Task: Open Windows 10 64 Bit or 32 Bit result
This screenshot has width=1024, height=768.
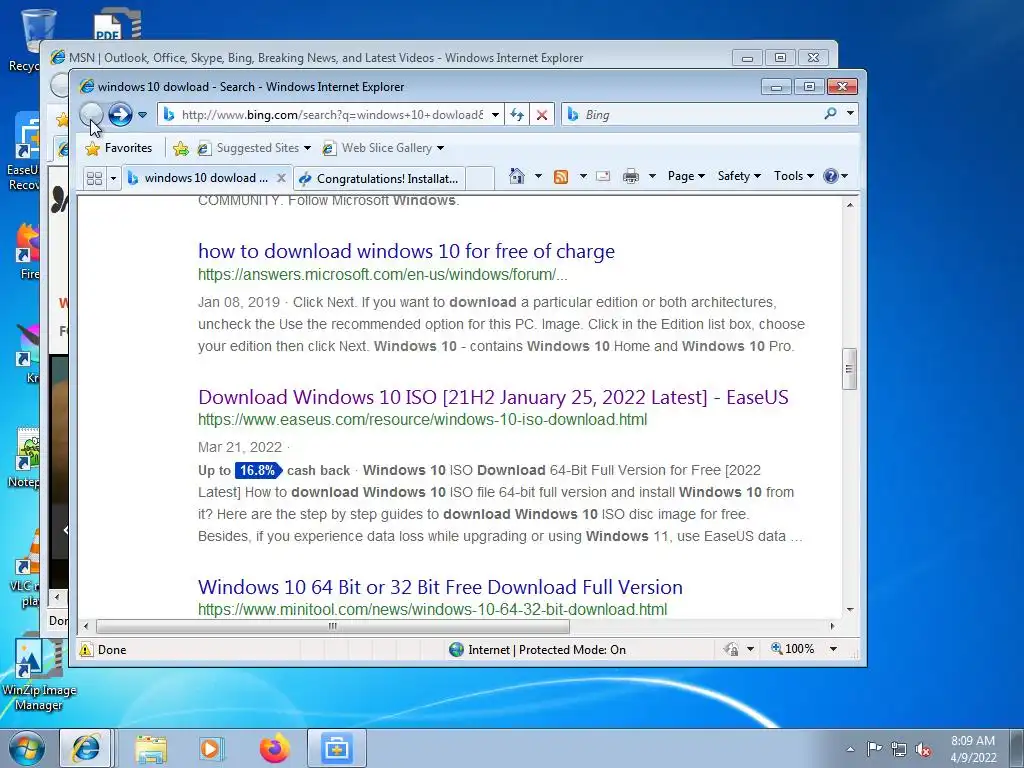Action: pos(440,586)
